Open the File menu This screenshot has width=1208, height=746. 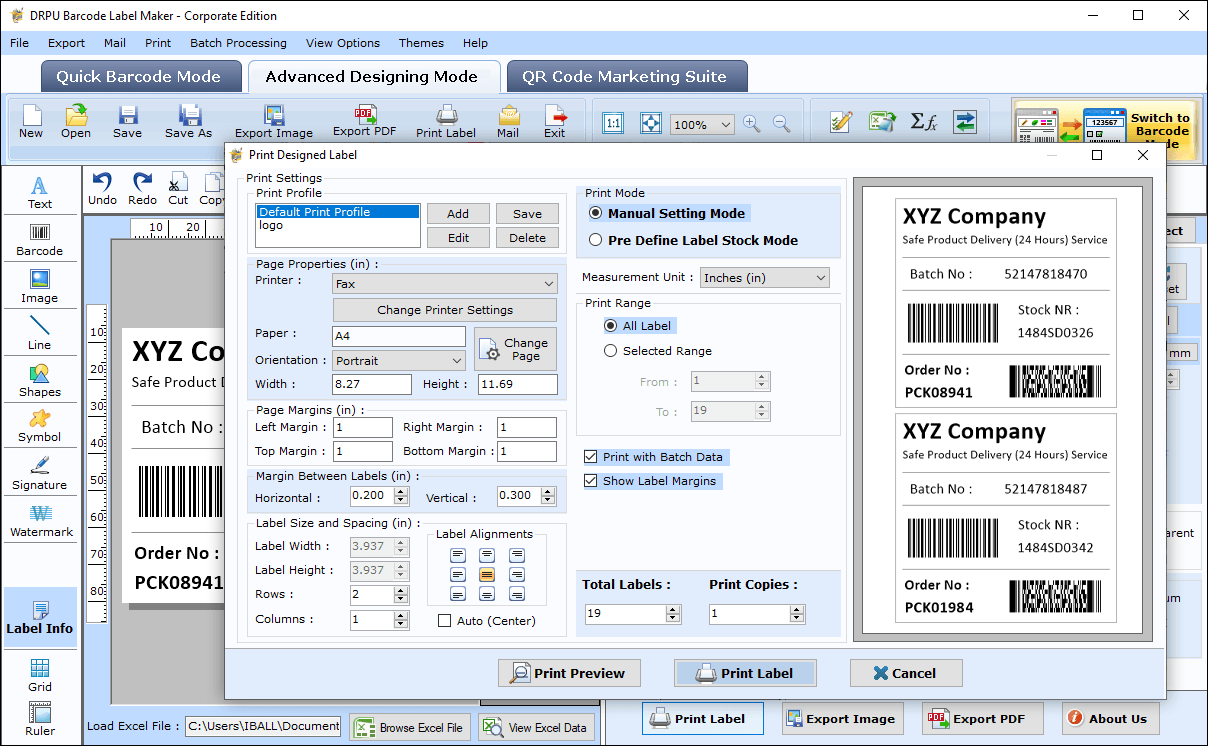click(x=19, y=43)
